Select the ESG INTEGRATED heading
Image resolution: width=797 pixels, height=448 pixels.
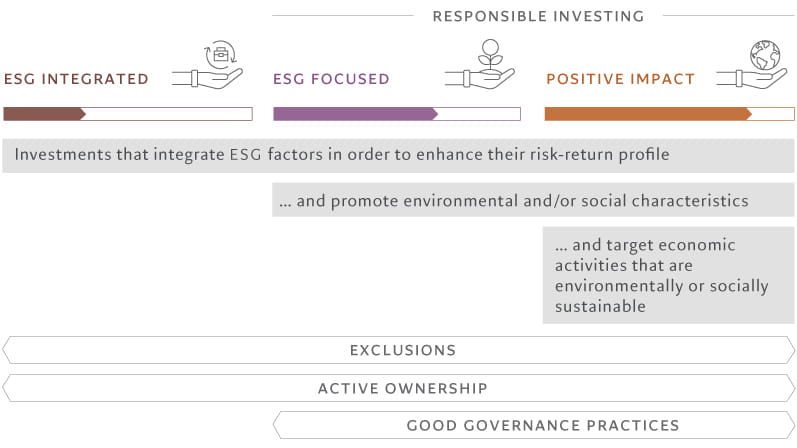click(x=76, y=79)
